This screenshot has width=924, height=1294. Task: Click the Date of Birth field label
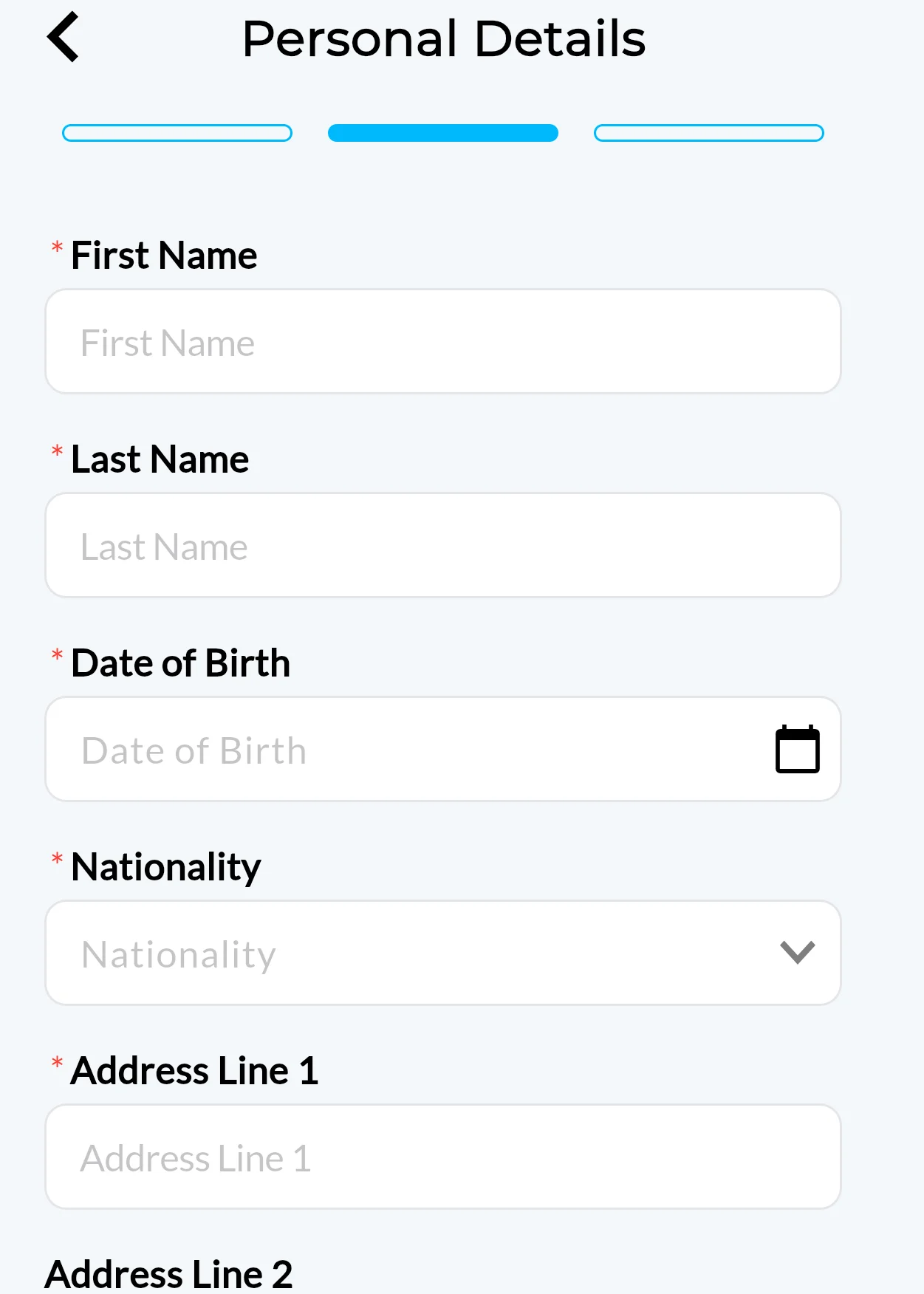[x=180, y=663]
